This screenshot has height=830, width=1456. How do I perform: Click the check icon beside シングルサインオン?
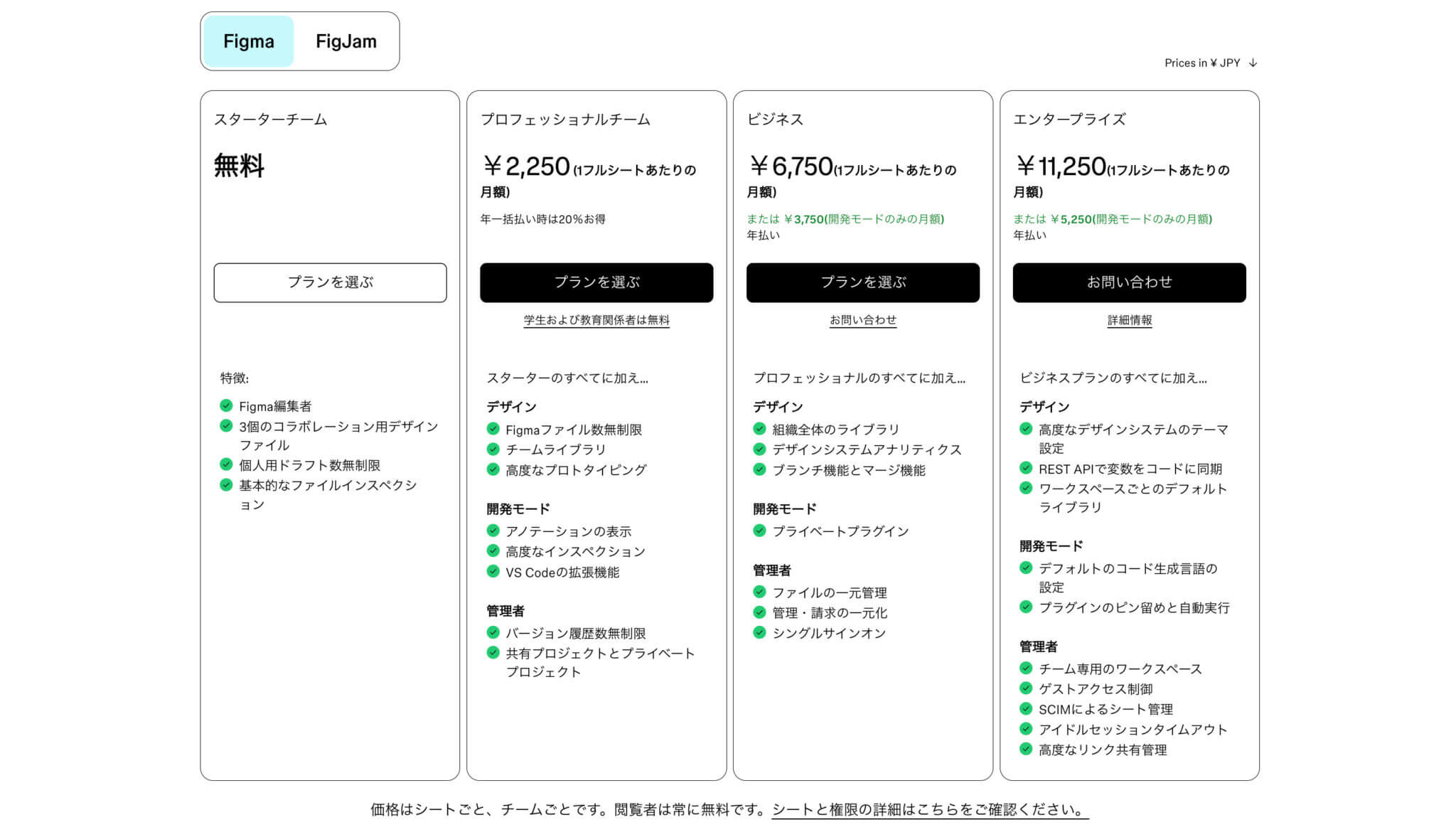759,632
